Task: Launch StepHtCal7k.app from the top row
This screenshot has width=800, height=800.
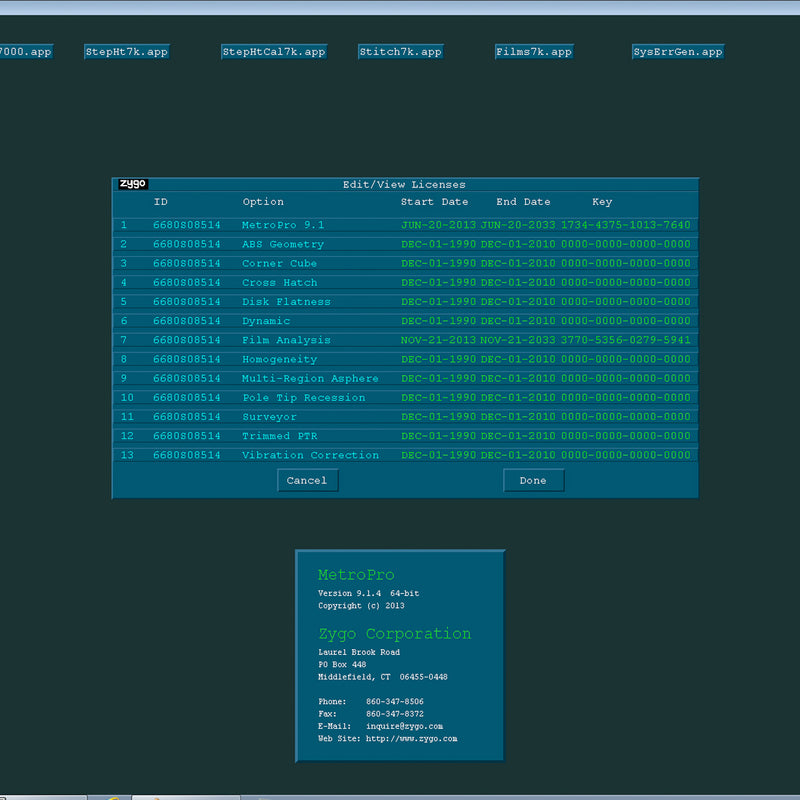Action: (x=274, y=52)
